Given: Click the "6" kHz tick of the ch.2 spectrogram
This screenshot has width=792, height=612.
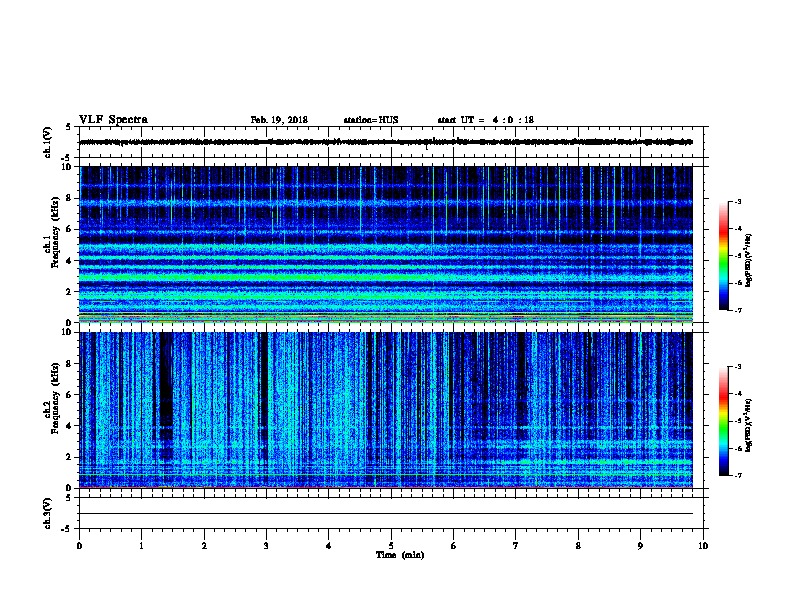Looking at the screenshot, I should (x=71, y=395).
